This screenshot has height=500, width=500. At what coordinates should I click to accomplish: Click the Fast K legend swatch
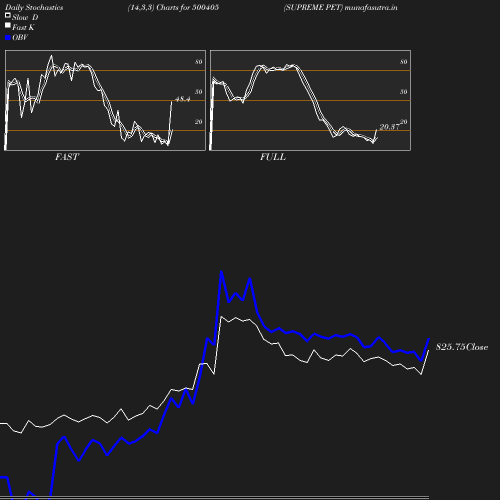[x=8, y=25]
